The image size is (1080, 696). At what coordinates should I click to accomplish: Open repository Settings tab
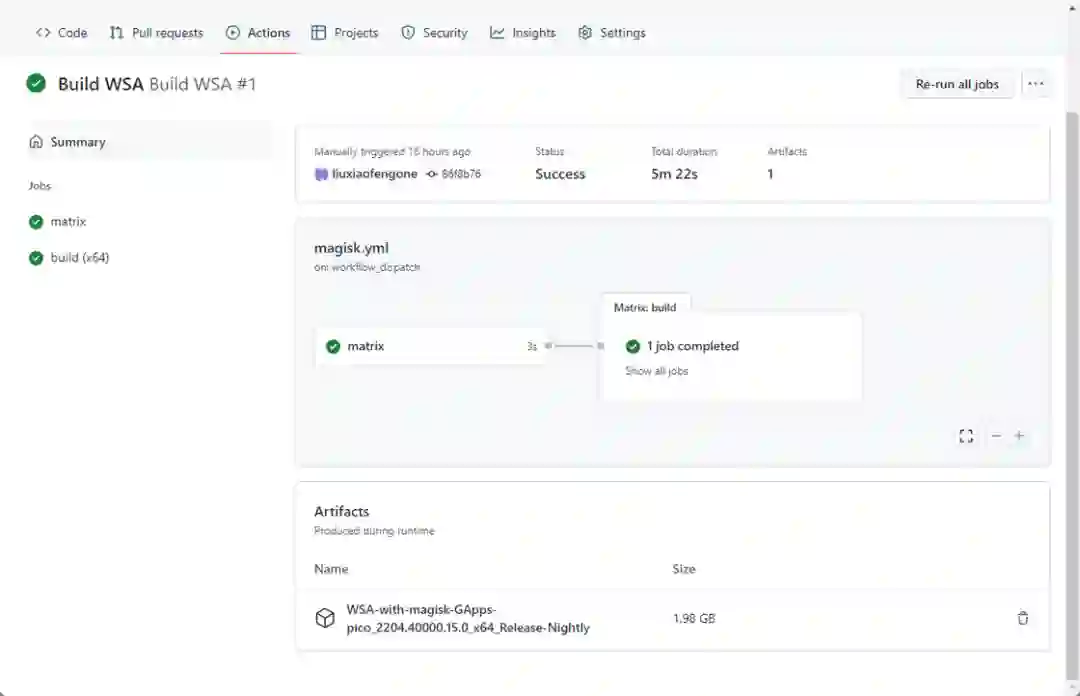(x=612, y=32)
